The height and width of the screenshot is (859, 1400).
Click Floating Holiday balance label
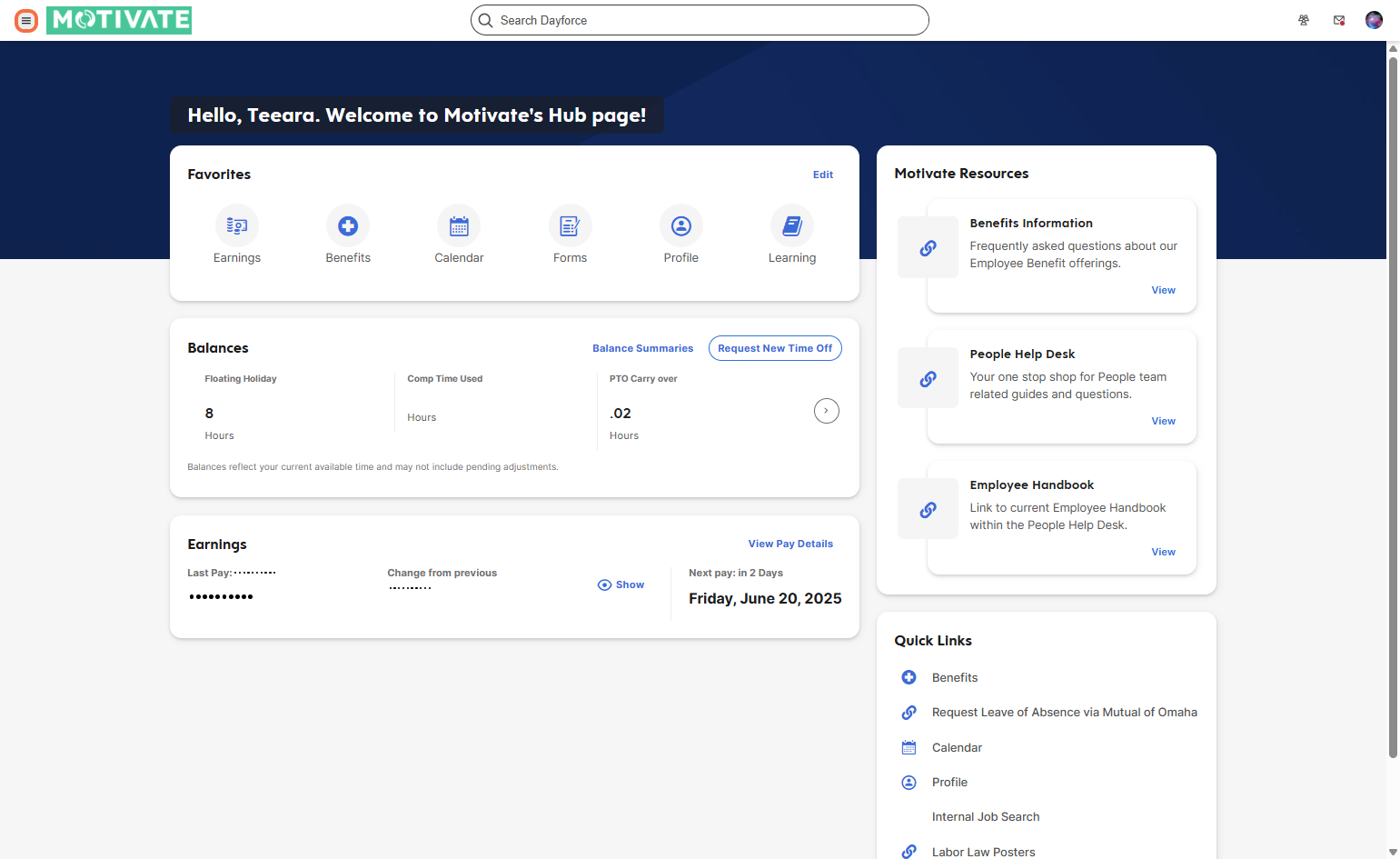241,379
